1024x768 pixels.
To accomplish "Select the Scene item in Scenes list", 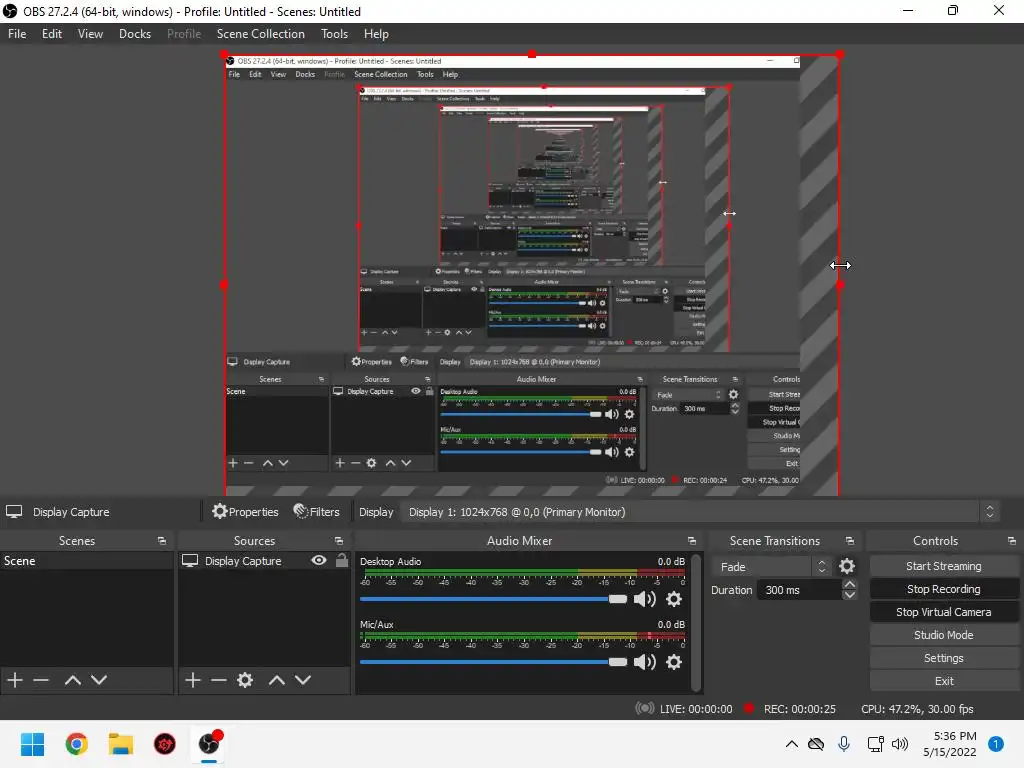I will point(86,561).
